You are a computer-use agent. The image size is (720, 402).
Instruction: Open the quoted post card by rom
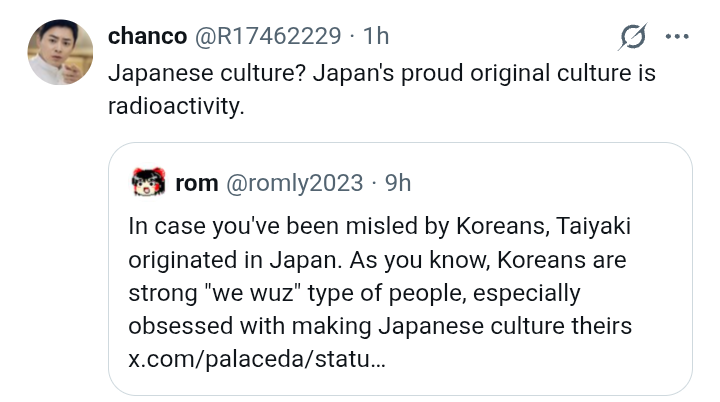pos(400,269)
